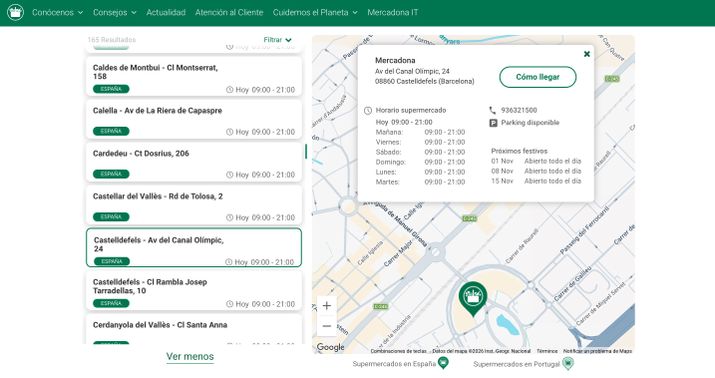Select Castellar del Vallès store card

click(x=194, y=205)
